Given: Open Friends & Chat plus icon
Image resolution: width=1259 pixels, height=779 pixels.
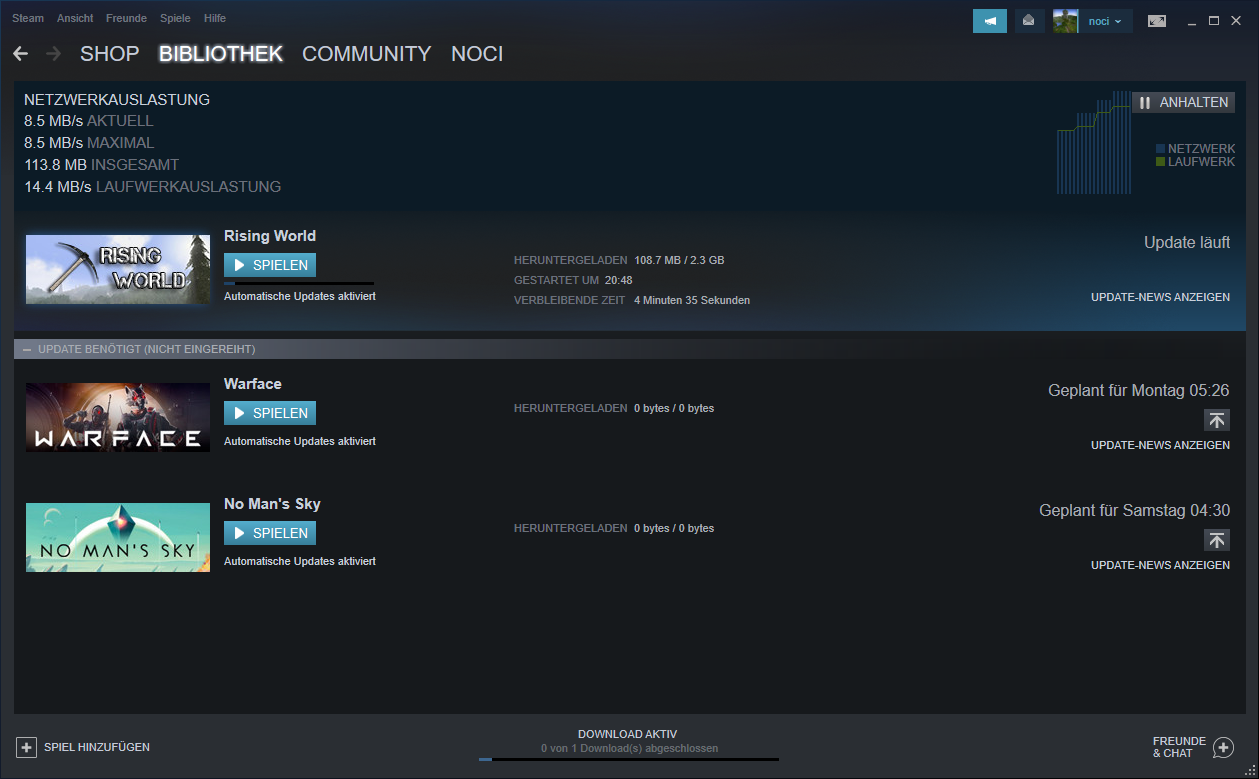Looking at the screenshot, I should click(x=1223, y=747).
